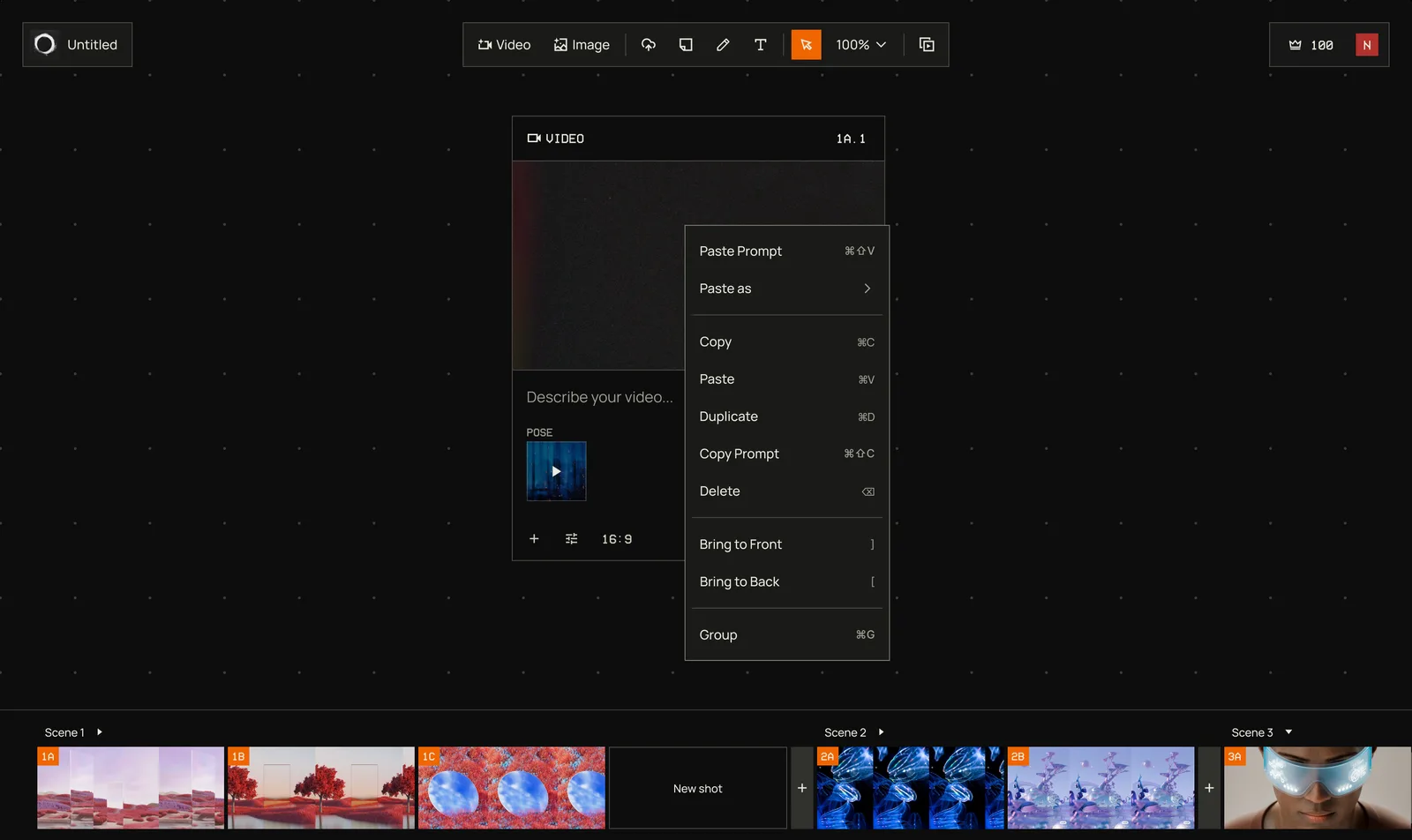This screenshot has width=1412, height=840.
Task: Open shot 2B thumbnail
Action: [x=1101, y=788]
